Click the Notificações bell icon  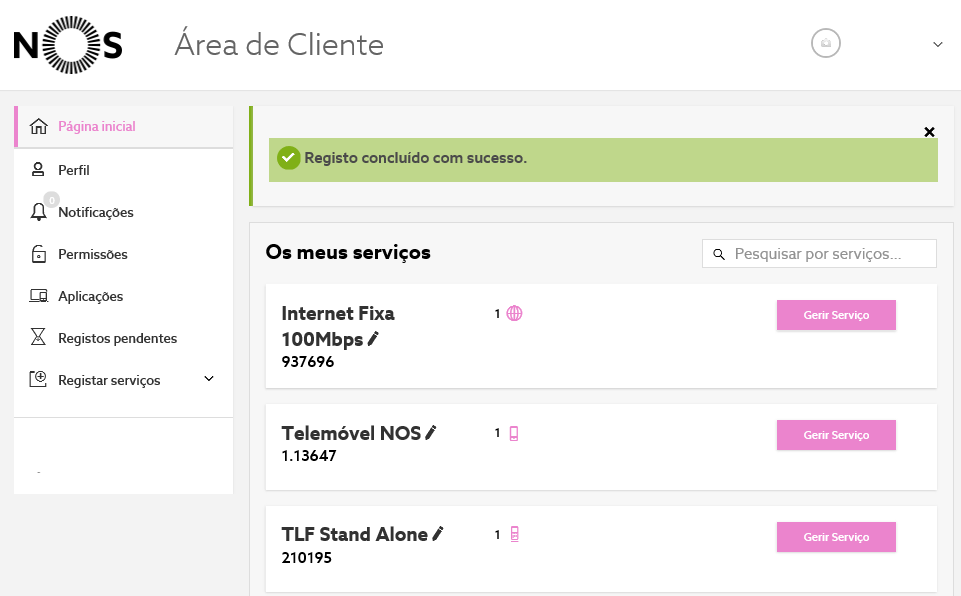(x=39, y=212)
